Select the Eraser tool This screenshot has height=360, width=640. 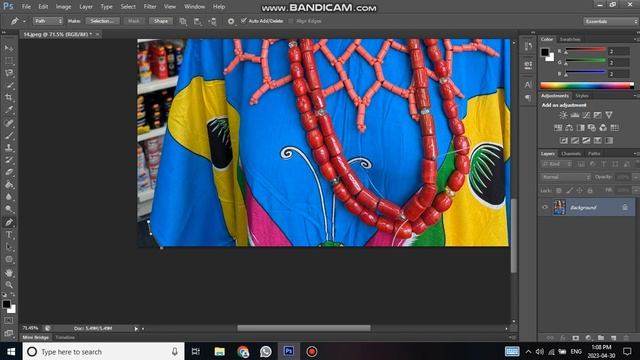[9, 172]
